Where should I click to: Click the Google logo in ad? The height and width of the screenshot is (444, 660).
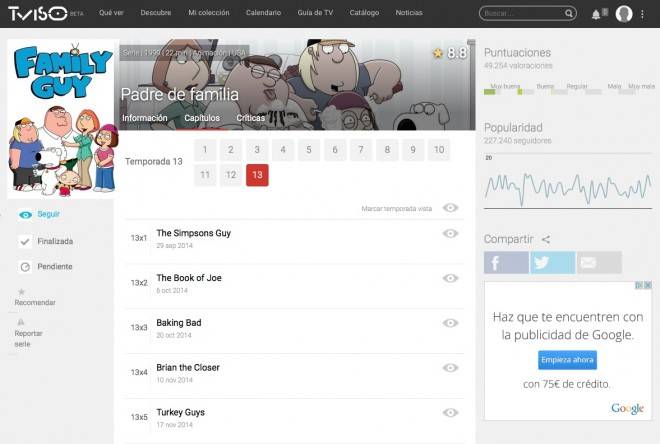tap(628, 408)
